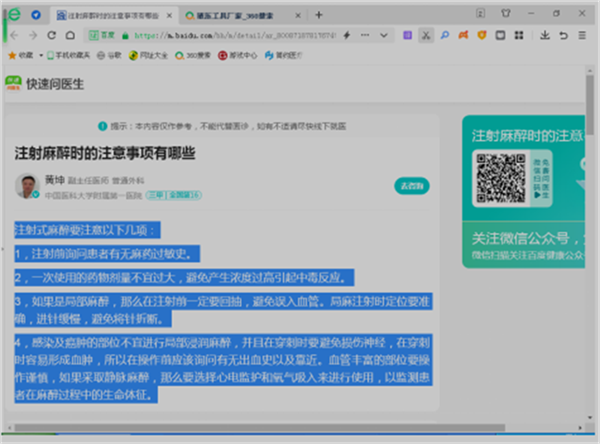Open the three-dots menu in address bar
The height and width of the screenshot is (444, 600).
[365, 36]
